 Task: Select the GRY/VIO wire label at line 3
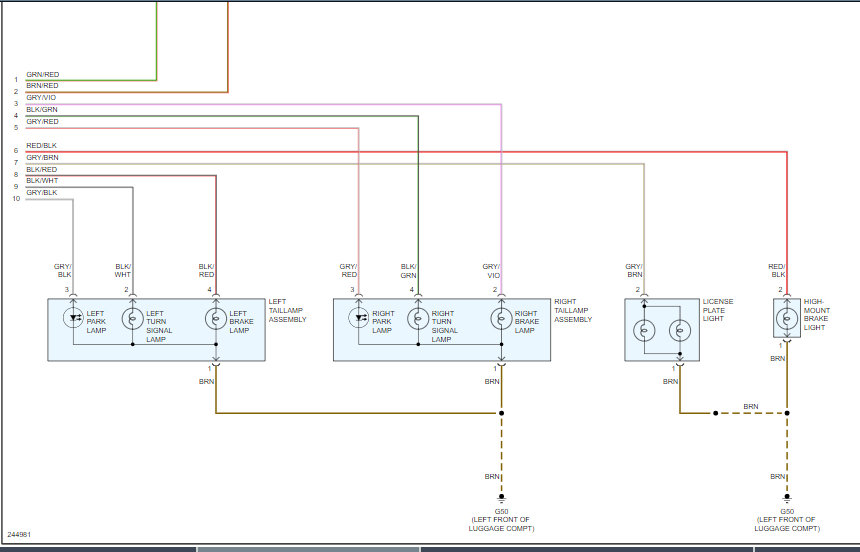click(41, 98)
